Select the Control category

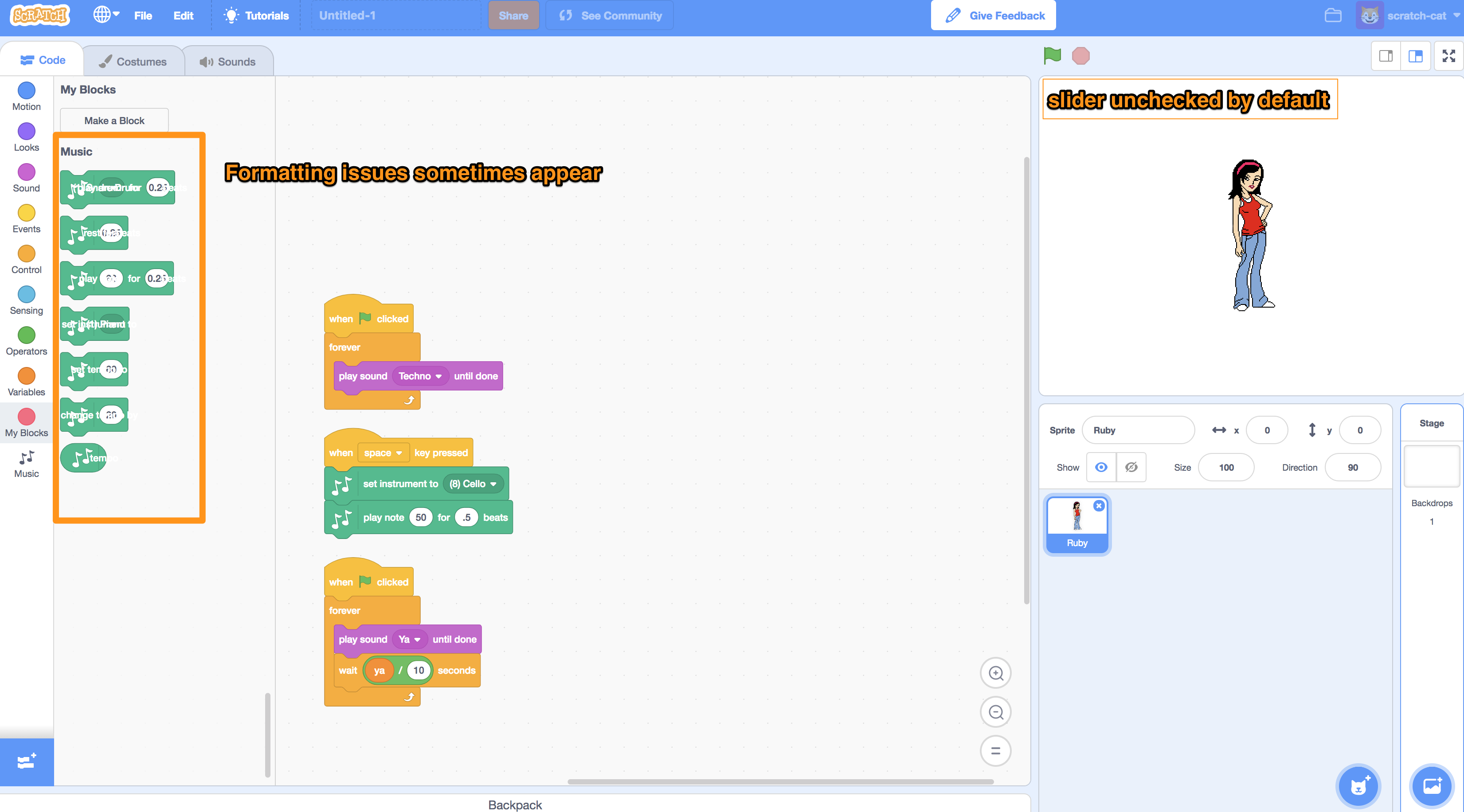[x=26, y=260]
